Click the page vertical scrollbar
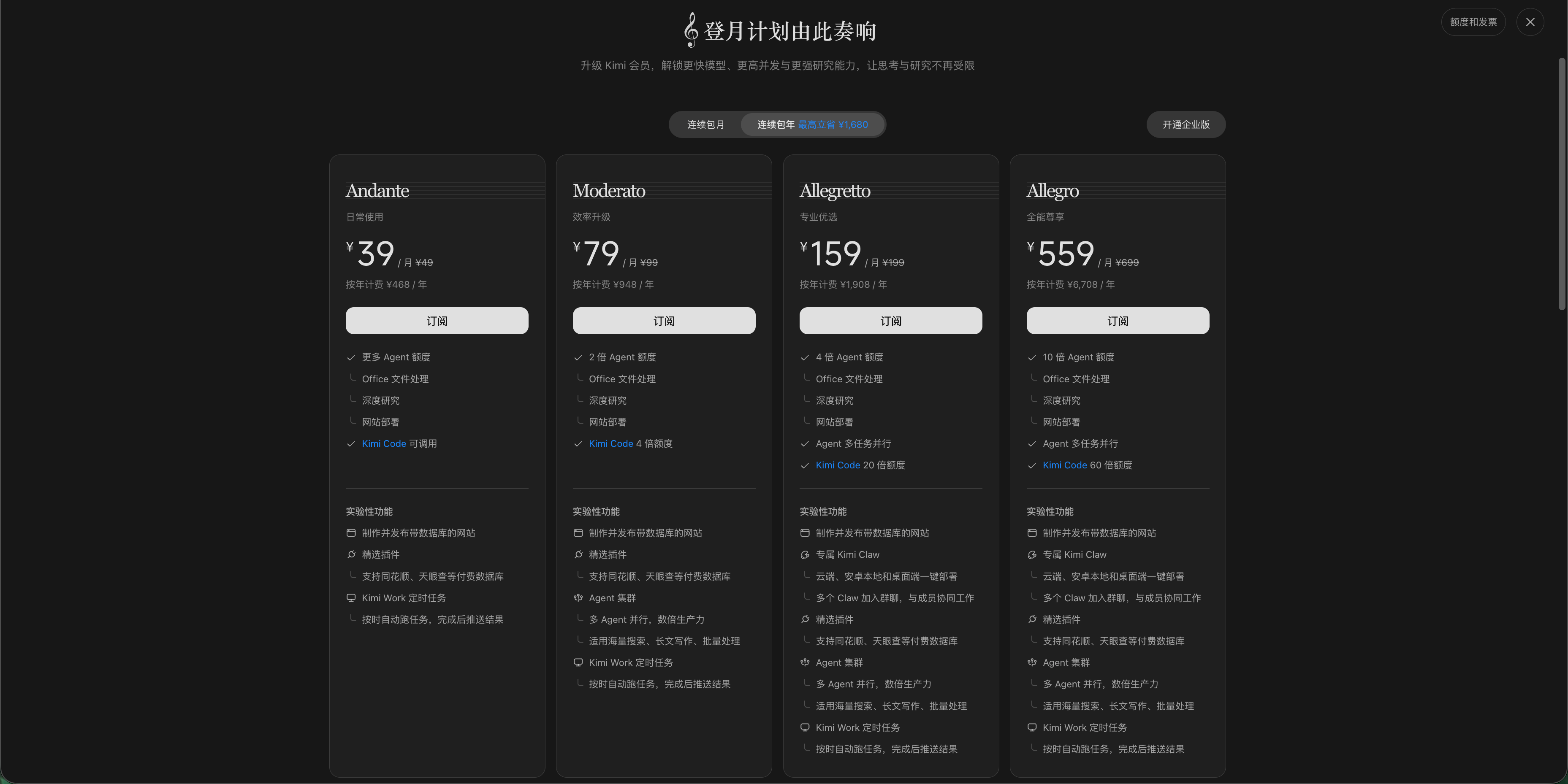Viewport: 1568px width, 784px height. pyautogui.click(x=1562, y=184)
